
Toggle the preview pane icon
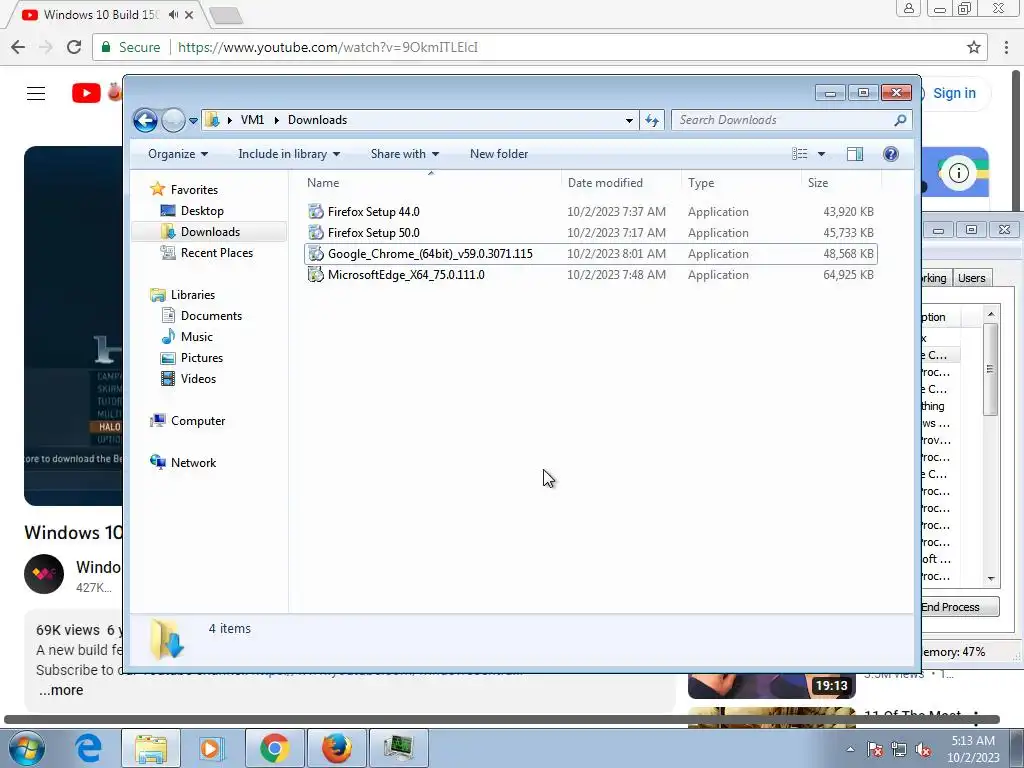pos(855,154)
